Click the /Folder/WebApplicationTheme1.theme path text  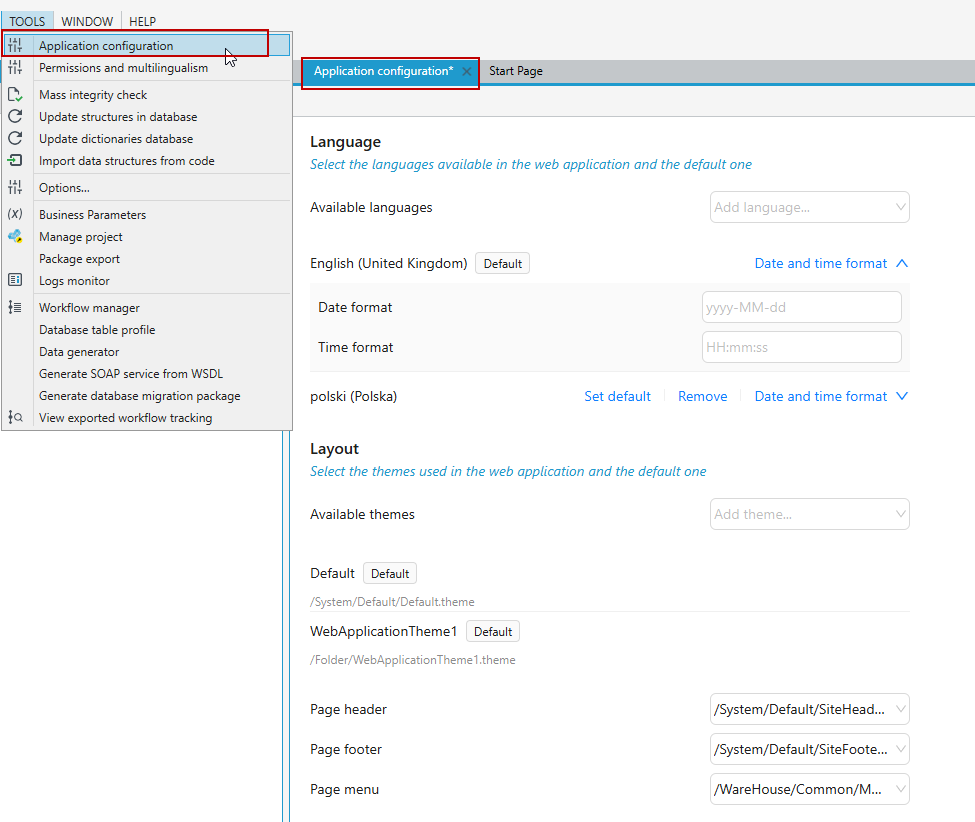413,660
